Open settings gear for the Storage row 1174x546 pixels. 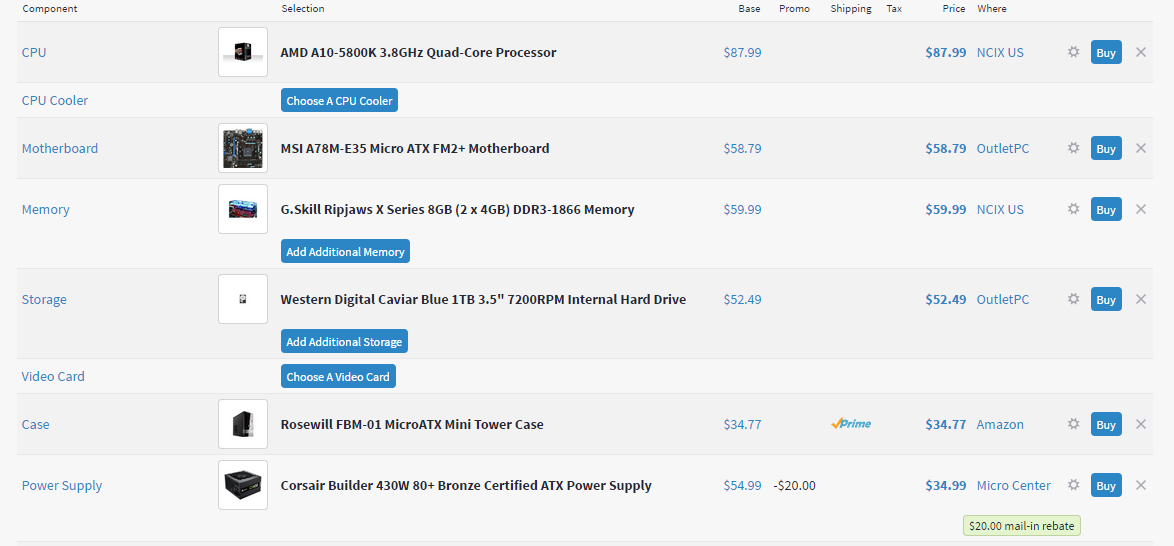(1073, 299)
